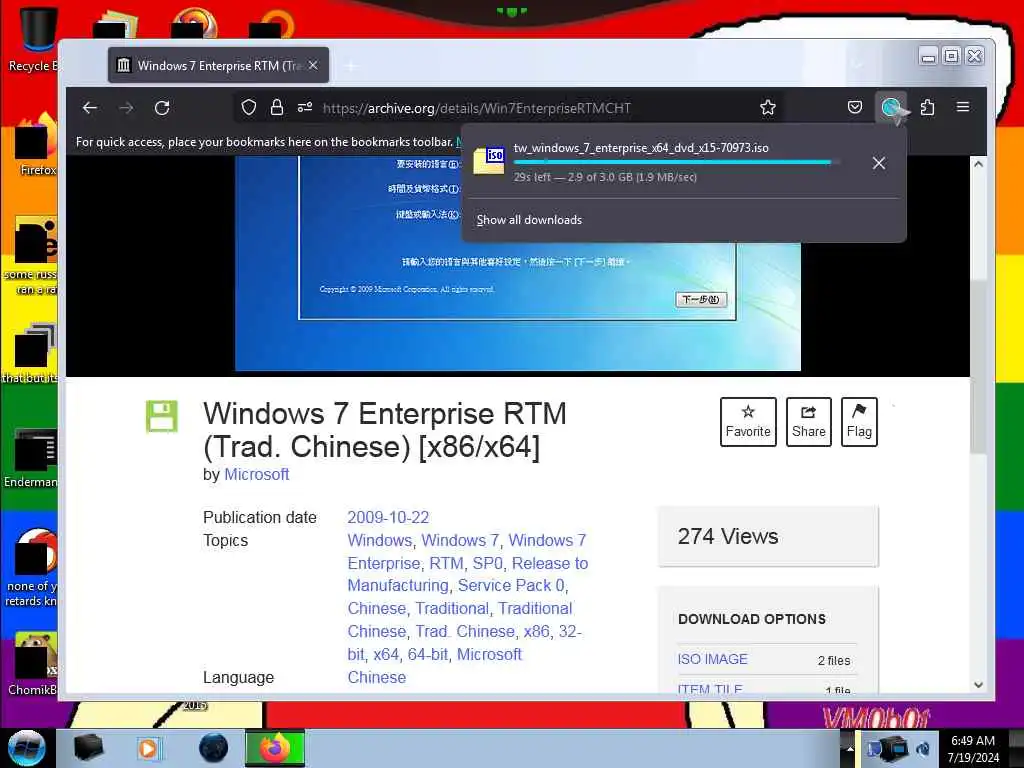Viewport: 1024px width, 768px height.
Task: Open the dark globe taskbar icon
Action: tap(214, 748)
